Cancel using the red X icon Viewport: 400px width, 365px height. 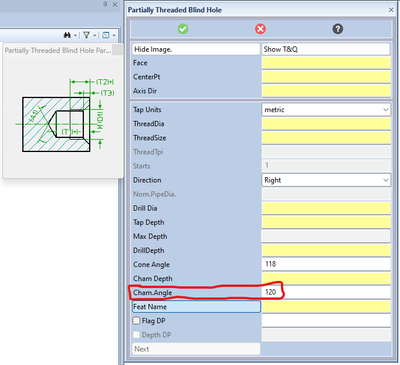coord(260,29)
